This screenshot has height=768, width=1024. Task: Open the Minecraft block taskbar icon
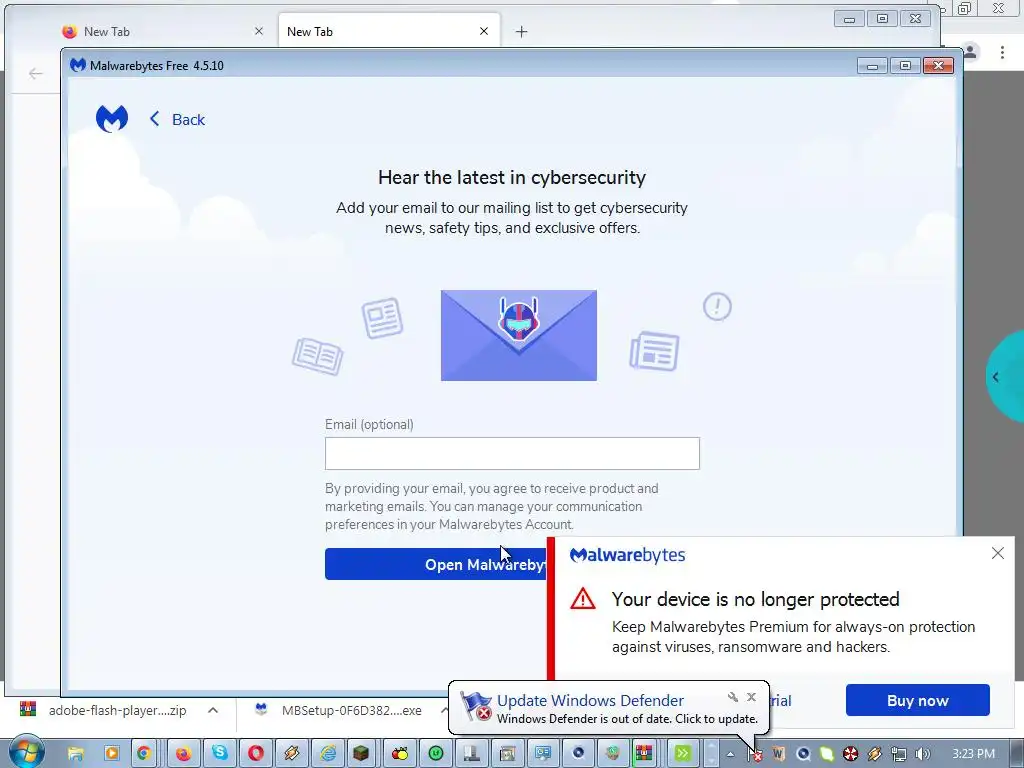coord(360,753)
